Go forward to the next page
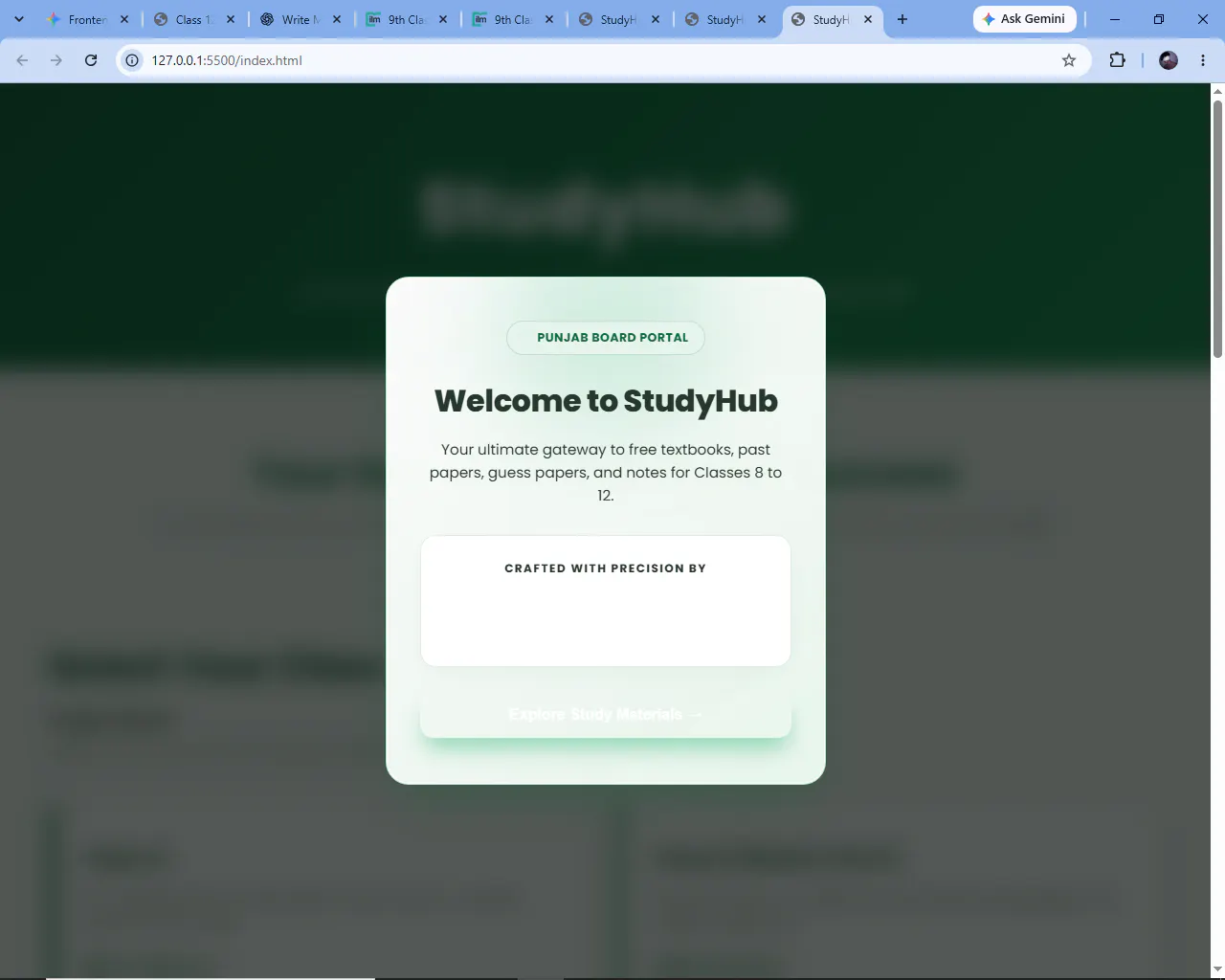This screenshot has height=980, width=1225. (x=56, y=60)
